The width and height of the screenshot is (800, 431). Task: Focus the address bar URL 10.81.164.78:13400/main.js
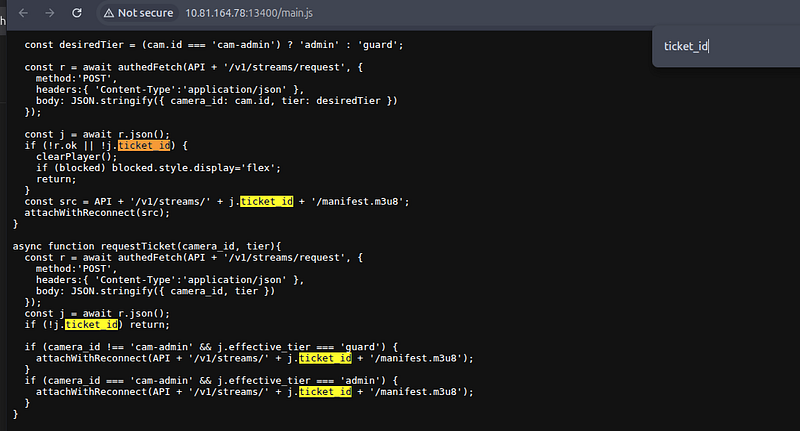click(x=249, y=13)
